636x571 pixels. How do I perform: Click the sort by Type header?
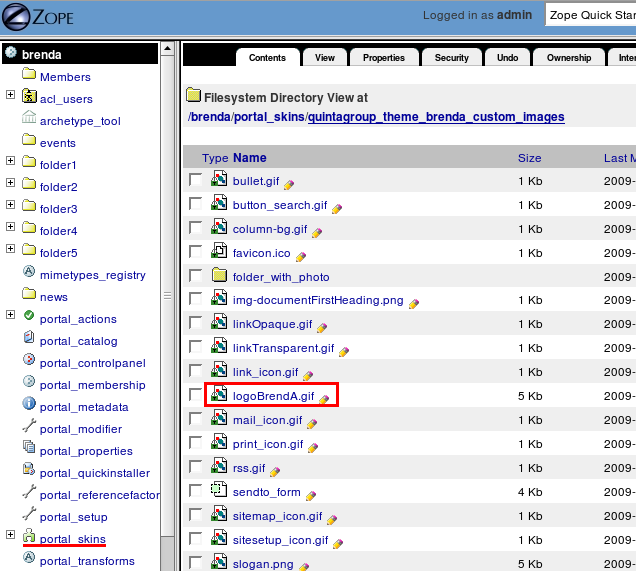(215, 158)
